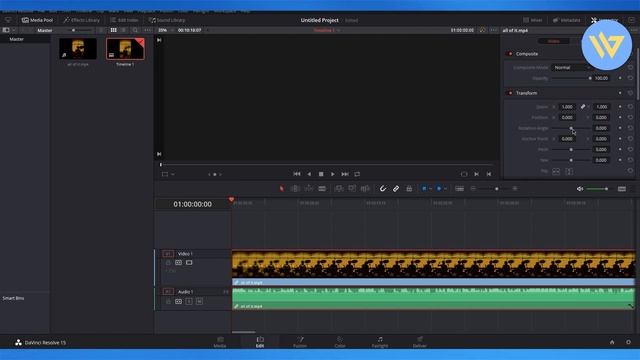Screen dimensions: 640x360
Task: Switch to the Color page tab
Action: [x=340, y=342]
